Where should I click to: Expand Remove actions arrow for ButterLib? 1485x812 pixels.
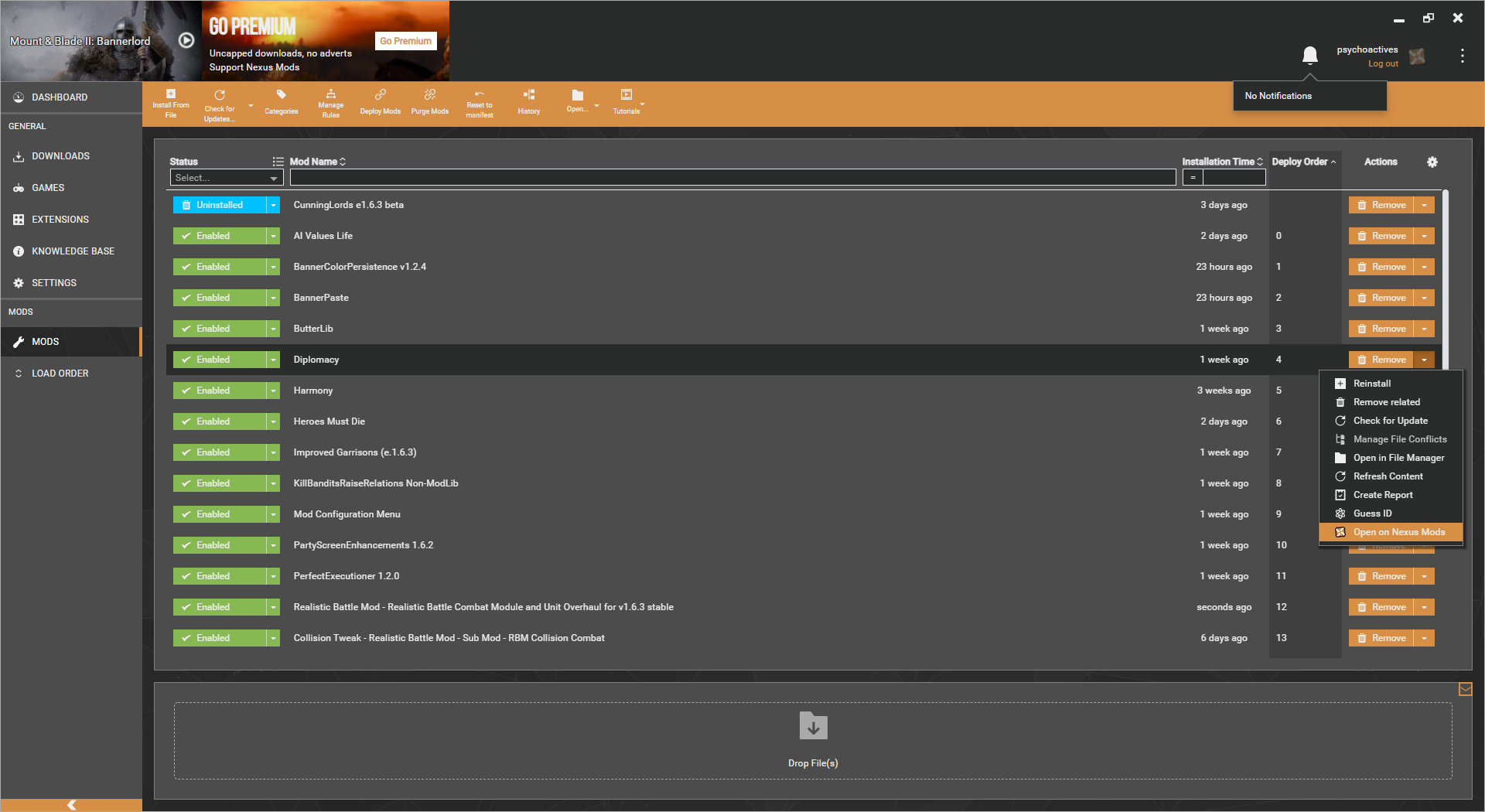coord(1424,329)
